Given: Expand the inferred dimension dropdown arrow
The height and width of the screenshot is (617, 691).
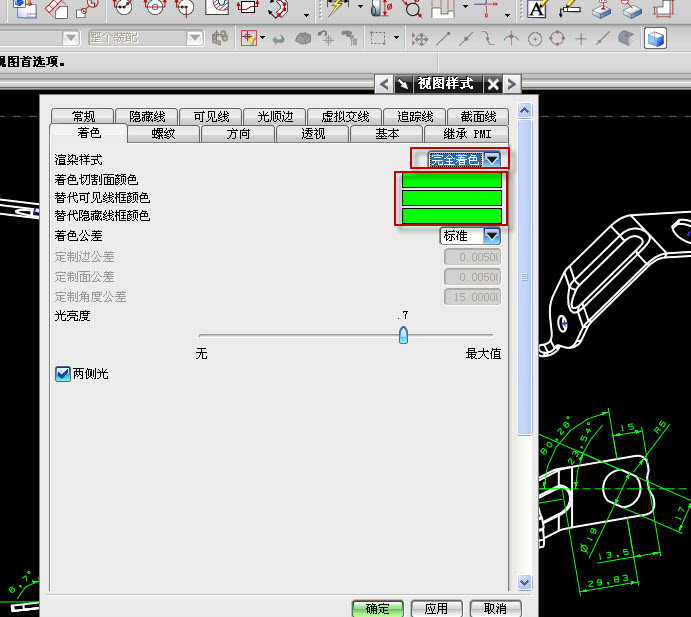Looking at the screenshot, I should pyautogui.click(x=360, y=7).
